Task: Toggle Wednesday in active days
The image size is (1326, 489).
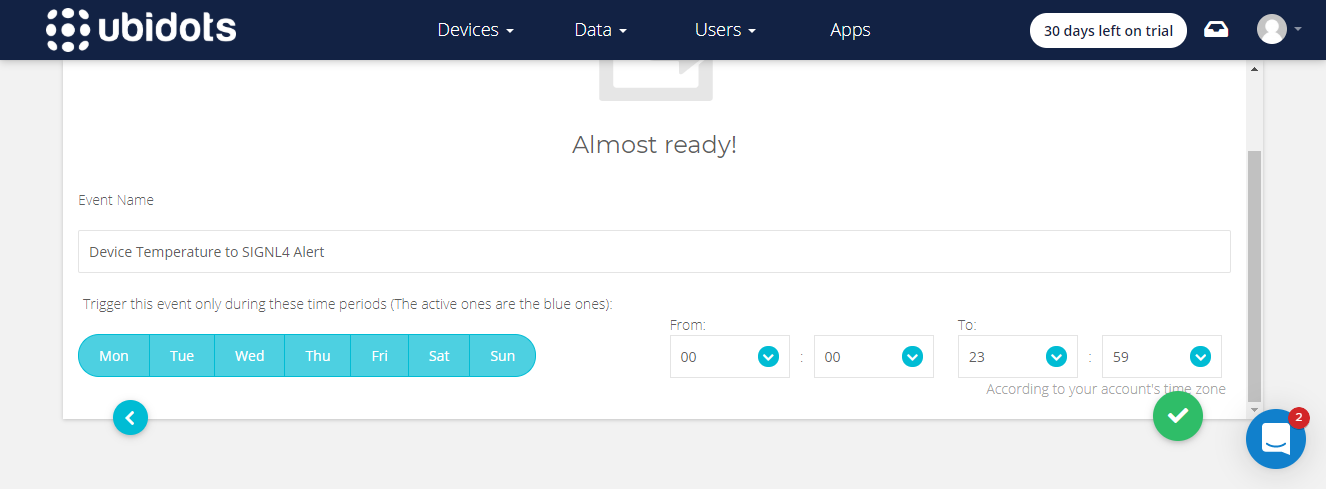Action: coord(250,356)
